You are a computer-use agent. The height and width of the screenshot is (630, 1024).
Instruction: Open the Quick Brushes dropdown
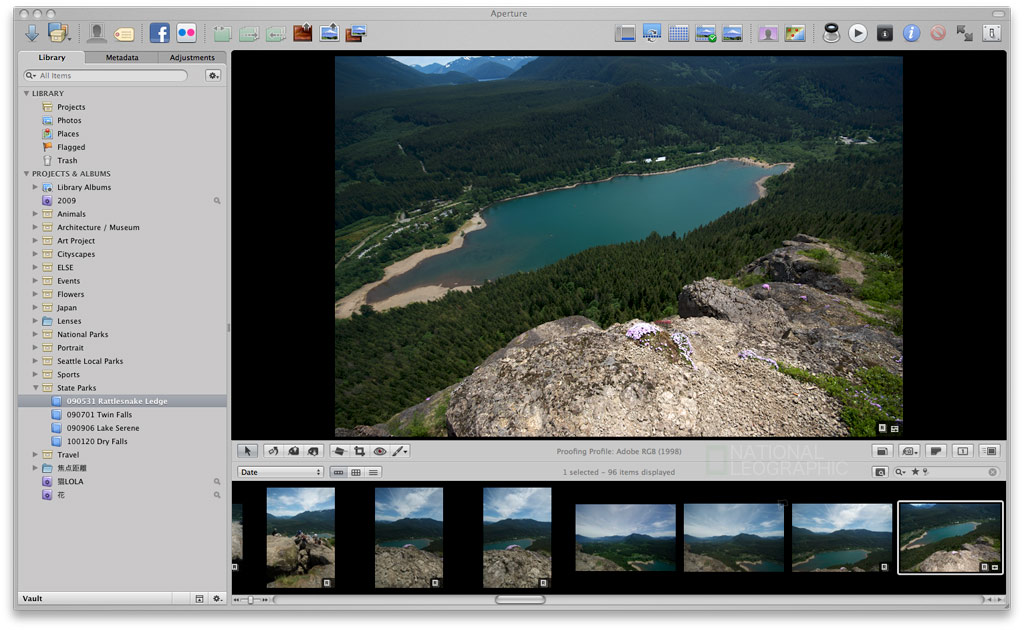[400, 451]
